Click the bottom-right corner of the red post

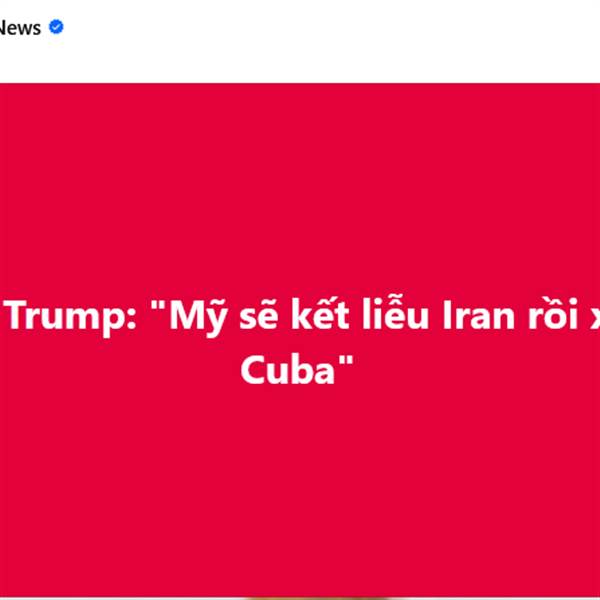tap(596, 594)
